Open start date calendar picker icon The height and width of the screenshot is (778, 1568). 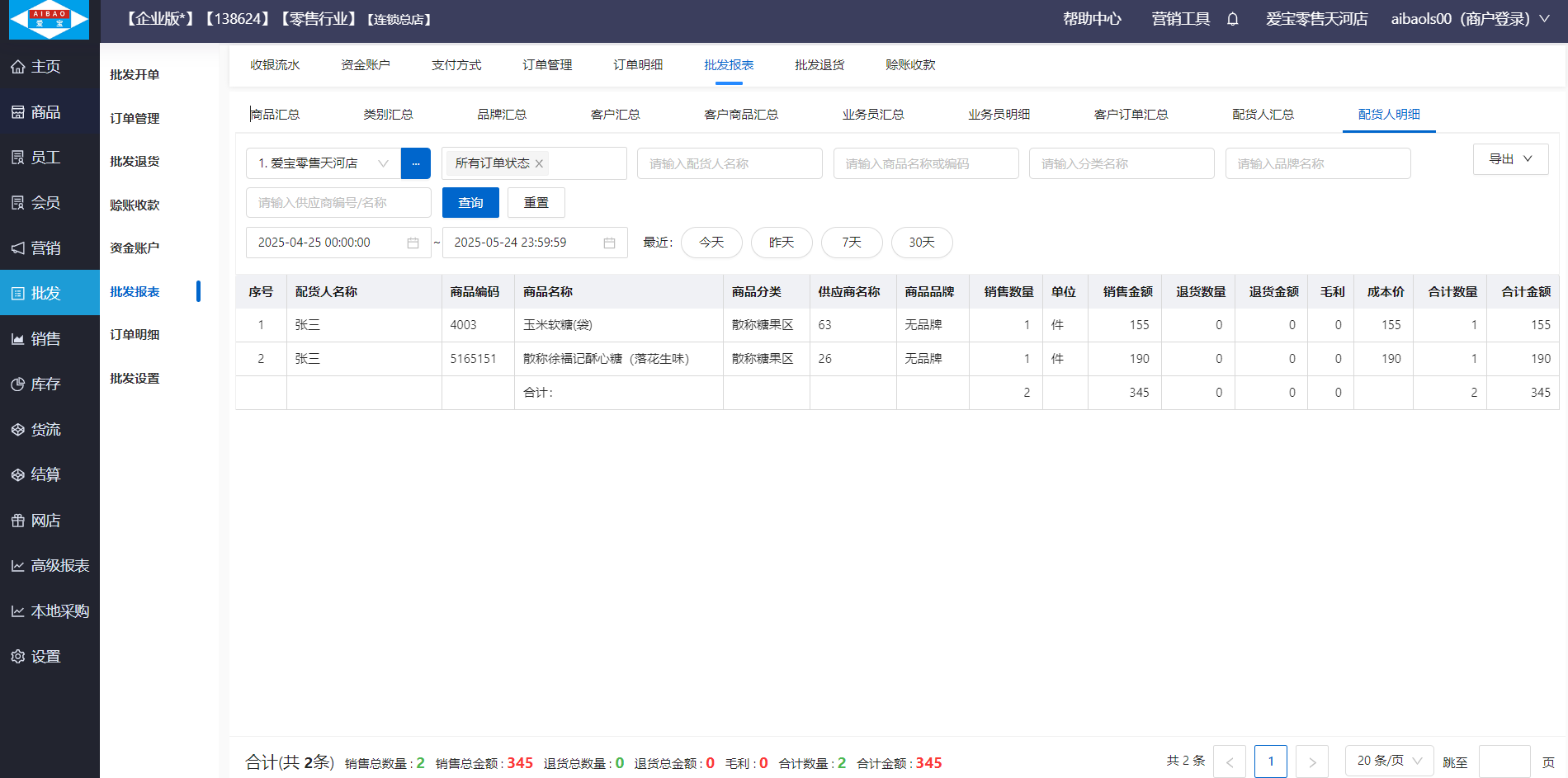413,243
